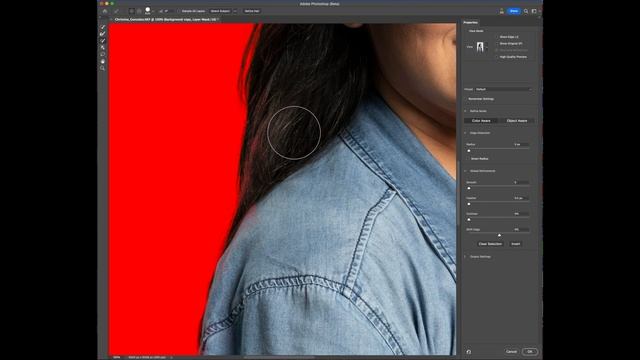
Task: Collapse the Refine Mode section
Action: [466, 111]
